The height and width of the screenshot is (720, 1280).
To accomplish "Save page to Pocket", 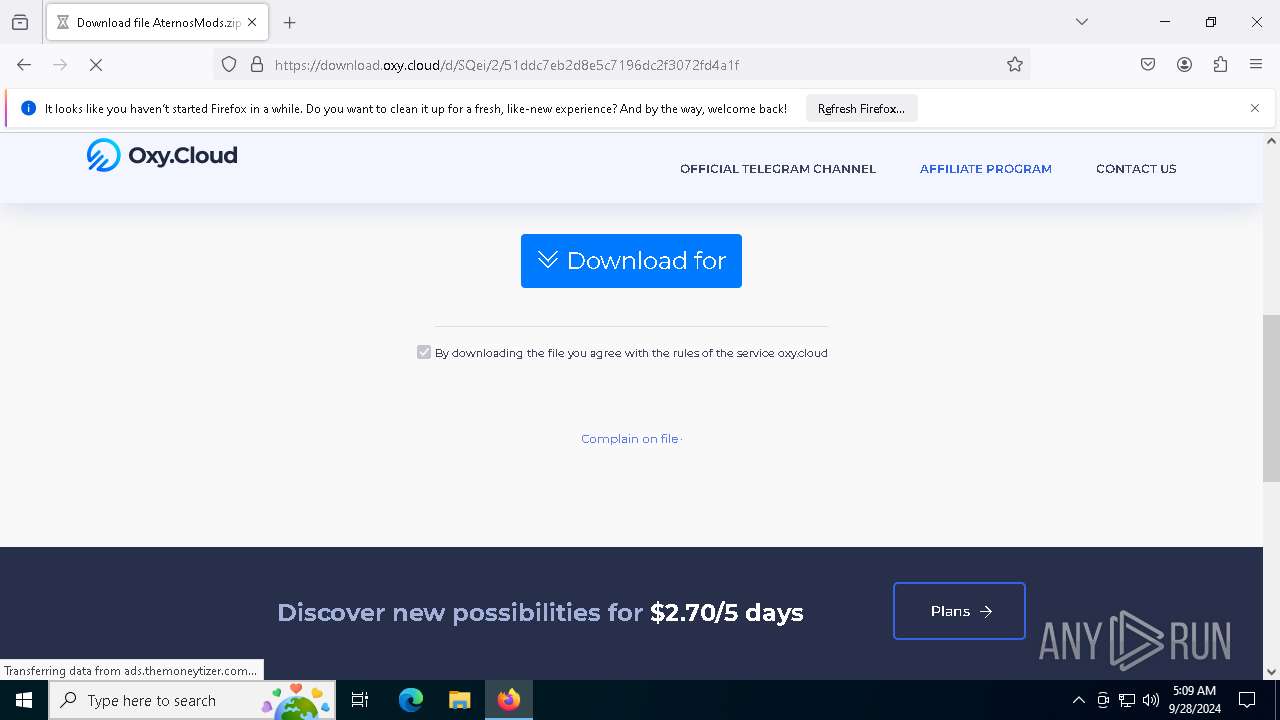I will pyautogui.click(x=1148, y=65).
